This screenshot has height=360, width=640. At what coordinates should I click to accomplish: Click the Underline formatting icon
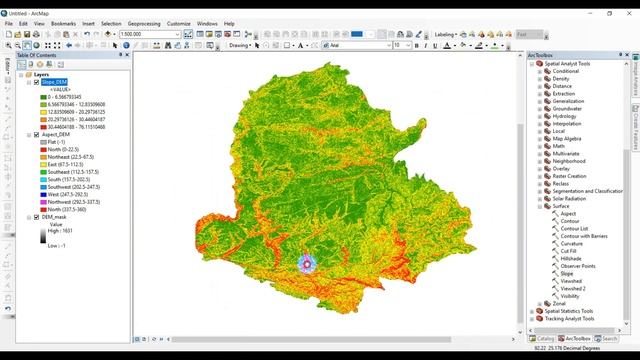(x=435, y=45)
